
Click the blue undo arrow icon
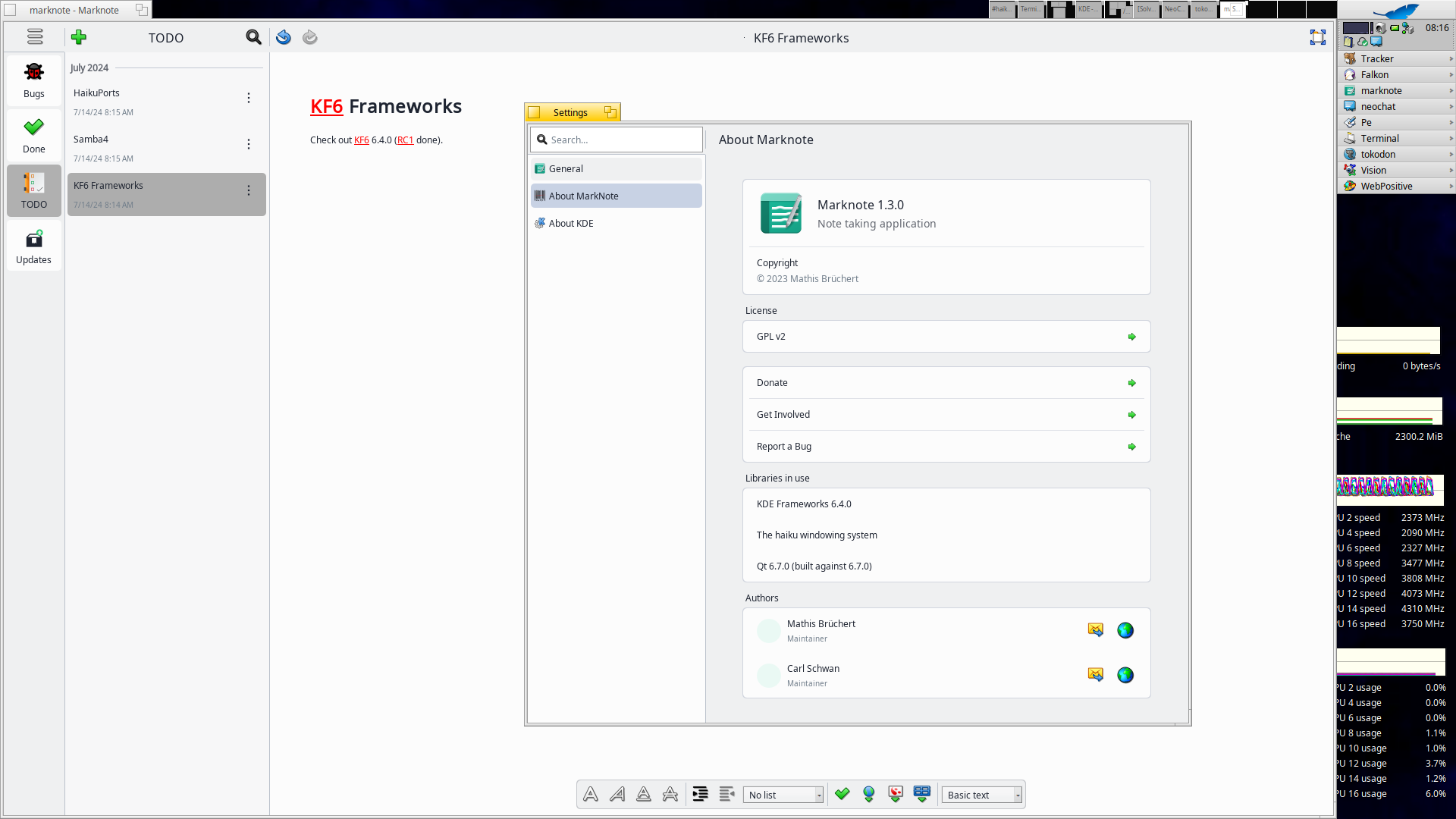tap(284, 37)
